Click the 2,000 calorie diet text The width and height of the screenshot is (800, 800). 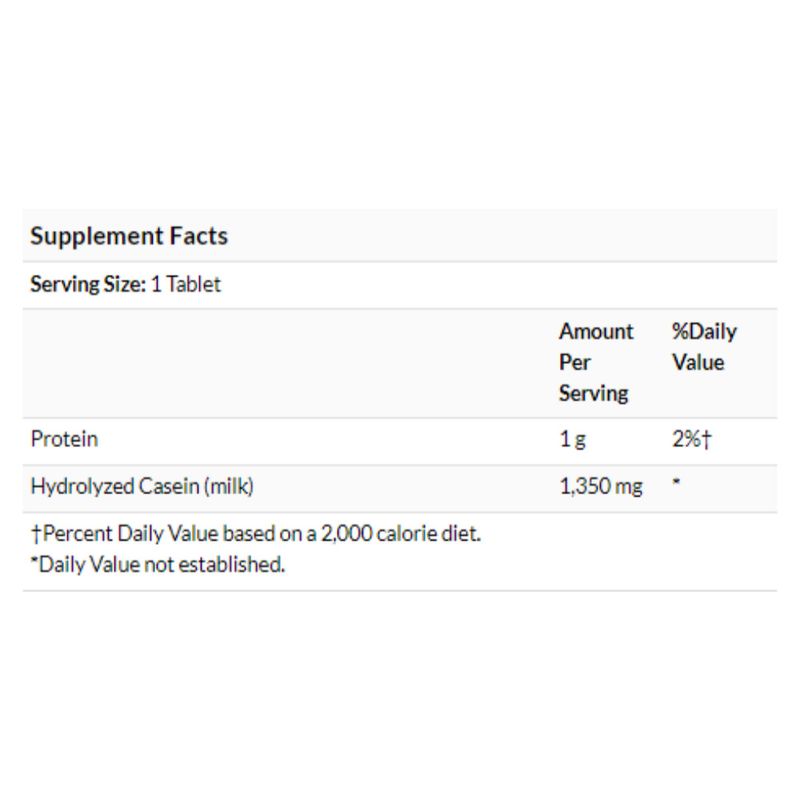coord(401,534)
